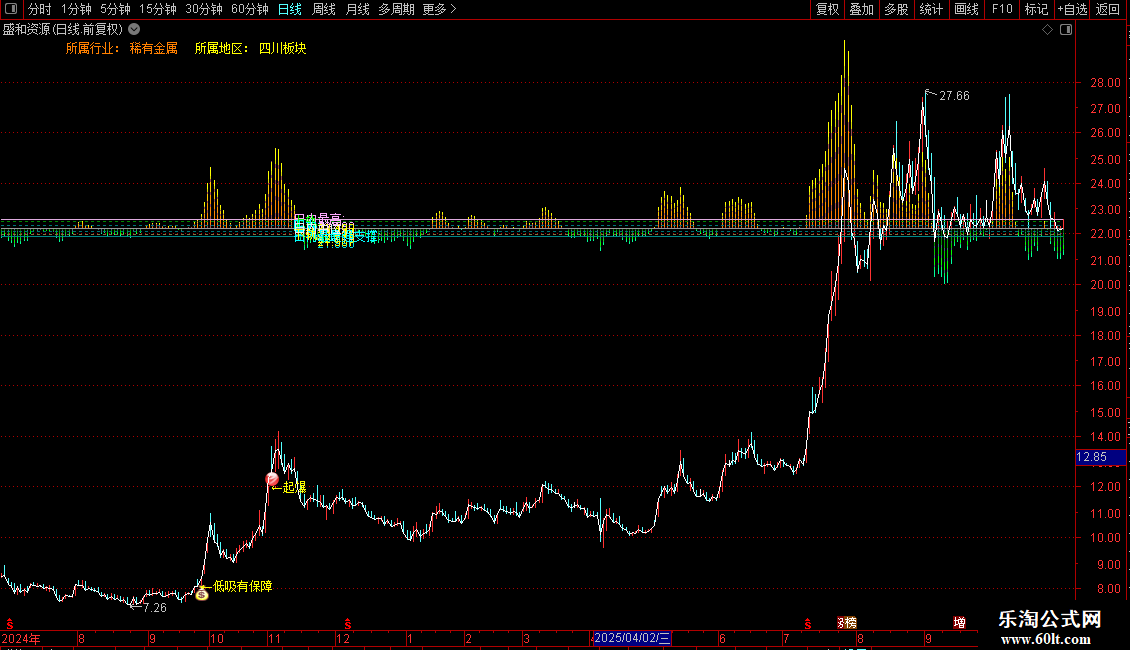1130x650 pixels.
Task: Click the 27.66 high price label
Action: tap(954, 96)
